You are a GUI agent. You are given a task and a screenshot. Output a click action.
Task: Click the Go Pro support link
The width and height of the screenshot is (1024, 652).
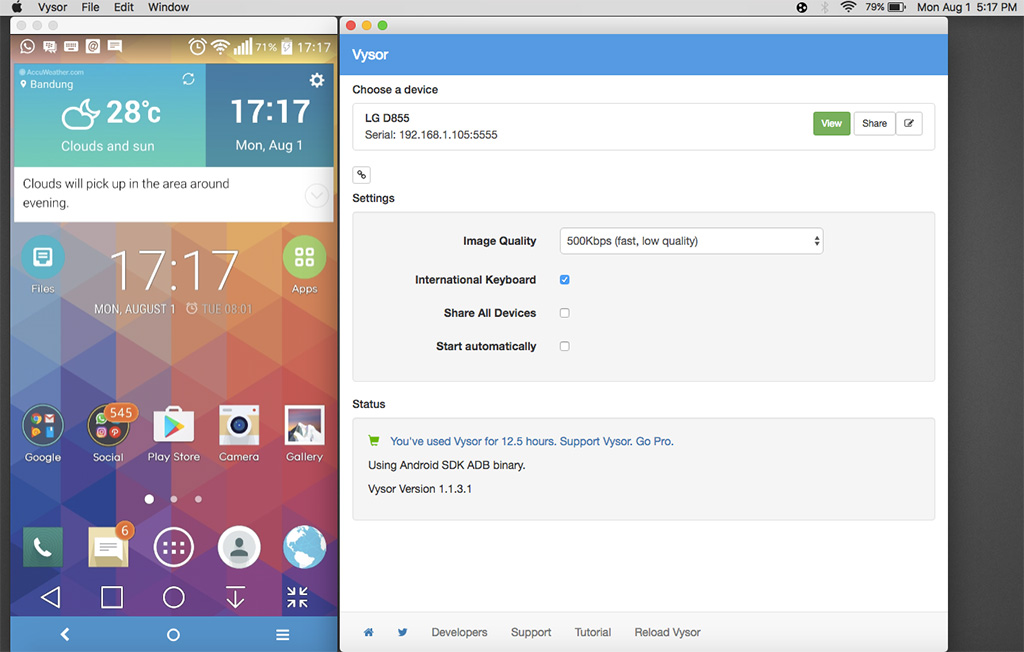[532, 442]
